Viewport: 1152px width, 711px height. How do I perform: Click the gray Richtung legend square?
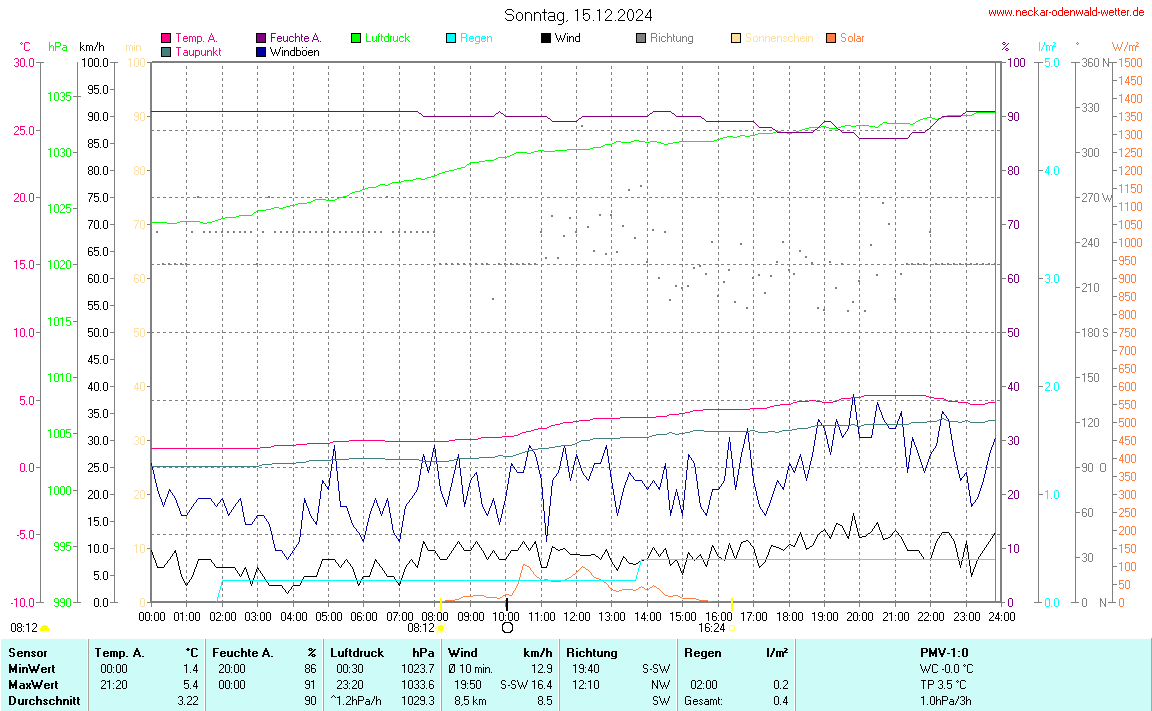[641, 38]
